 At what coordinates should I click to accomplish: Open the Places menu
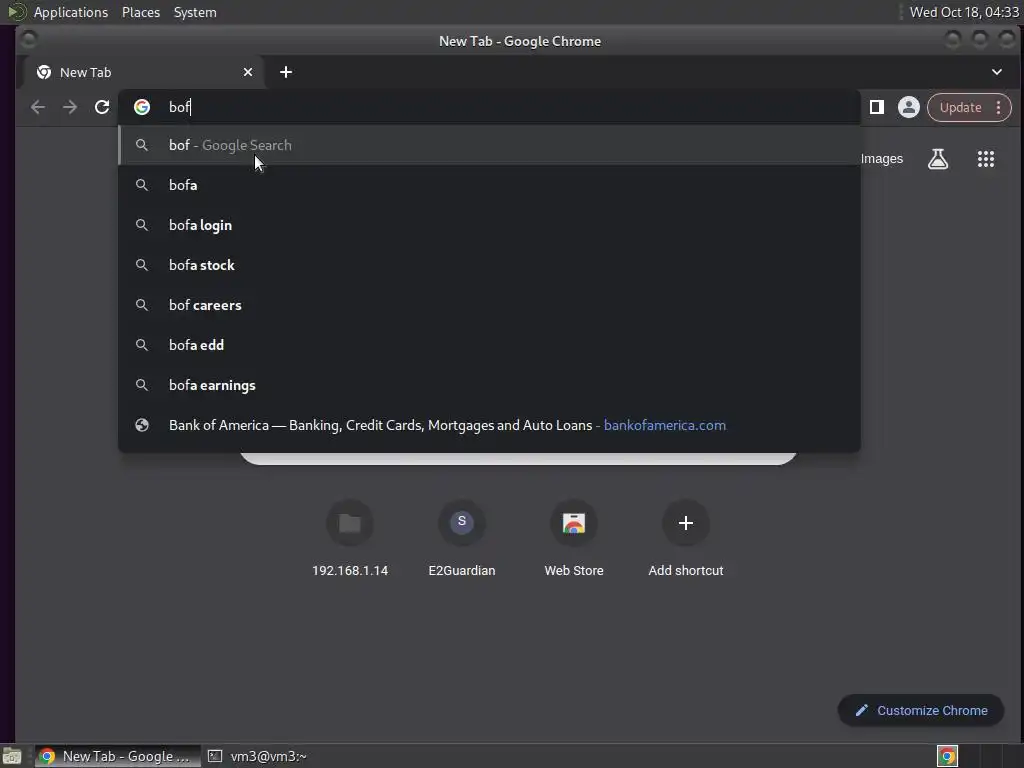pos(140,12)
